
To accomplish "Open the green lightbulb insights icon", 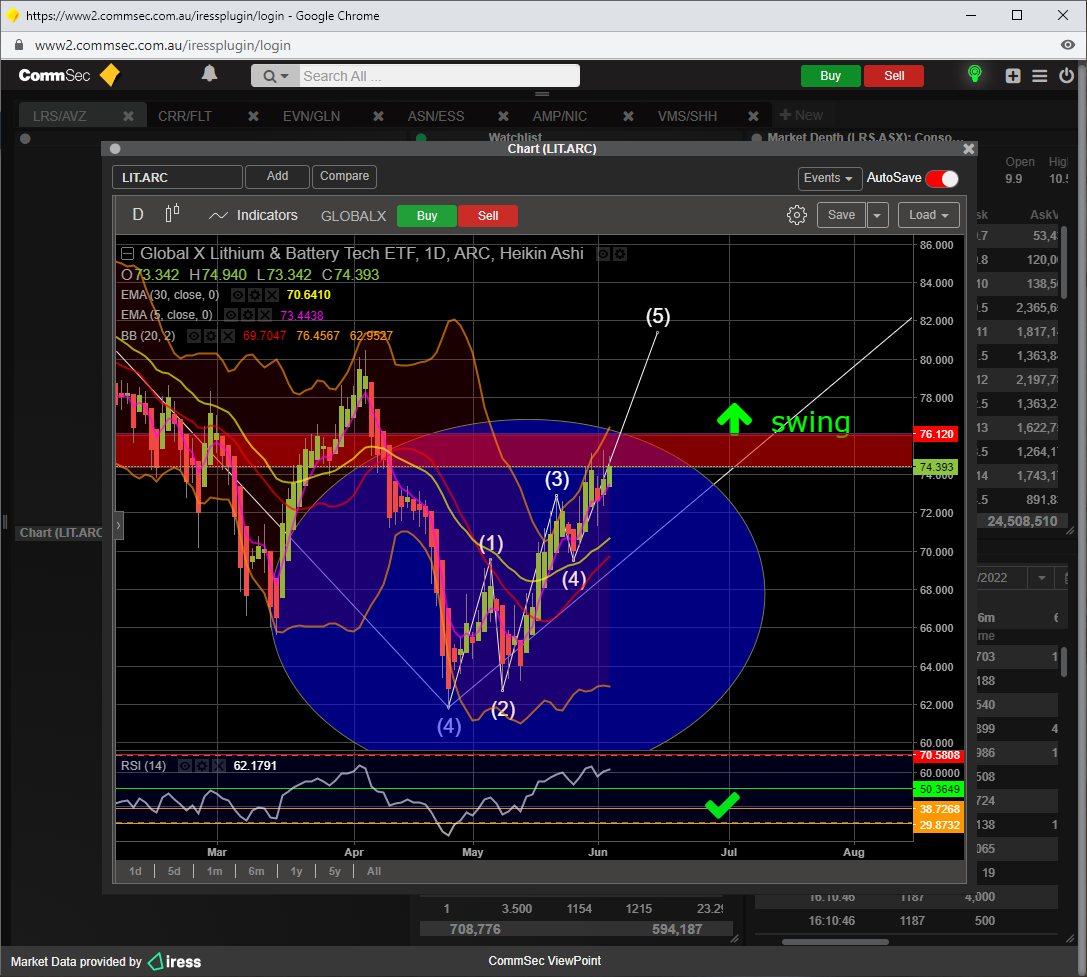I will coord(975,74).
